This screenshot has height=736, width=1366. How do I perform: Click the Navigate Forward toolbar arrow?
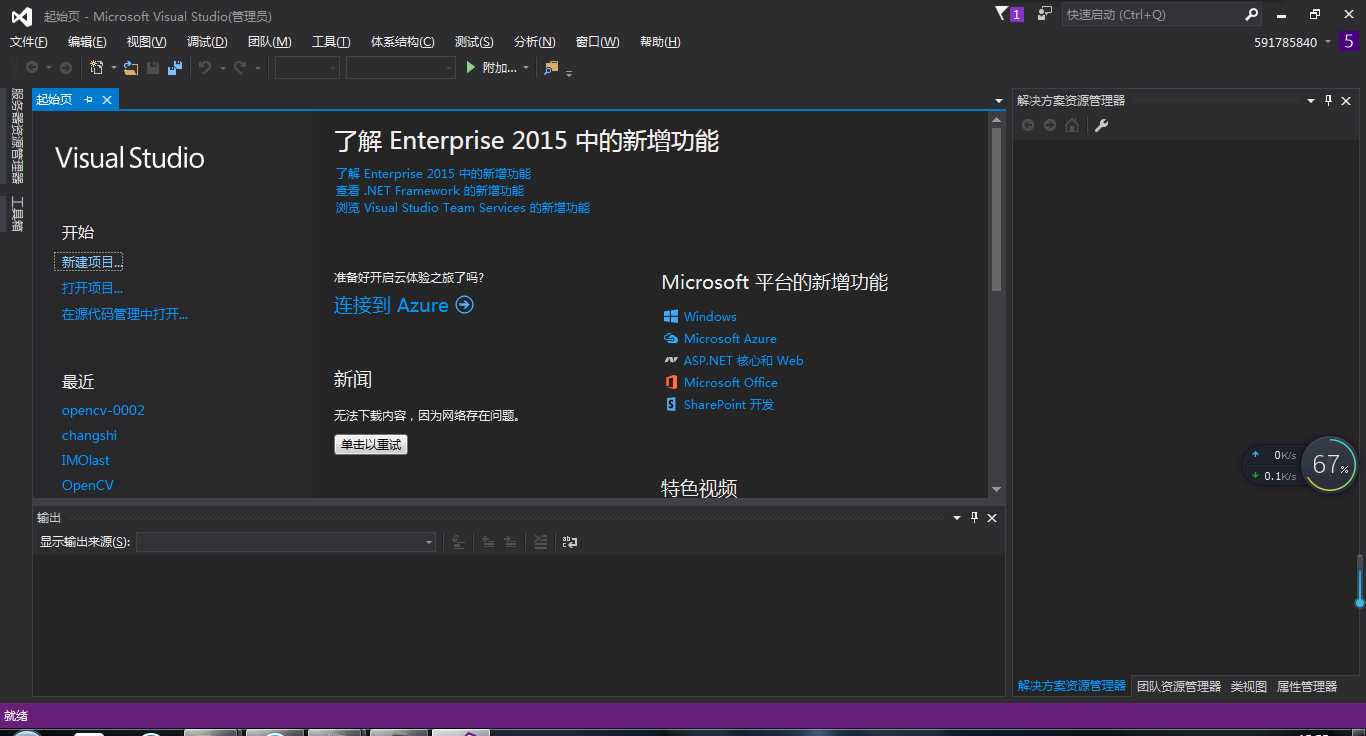click(66, 67)
